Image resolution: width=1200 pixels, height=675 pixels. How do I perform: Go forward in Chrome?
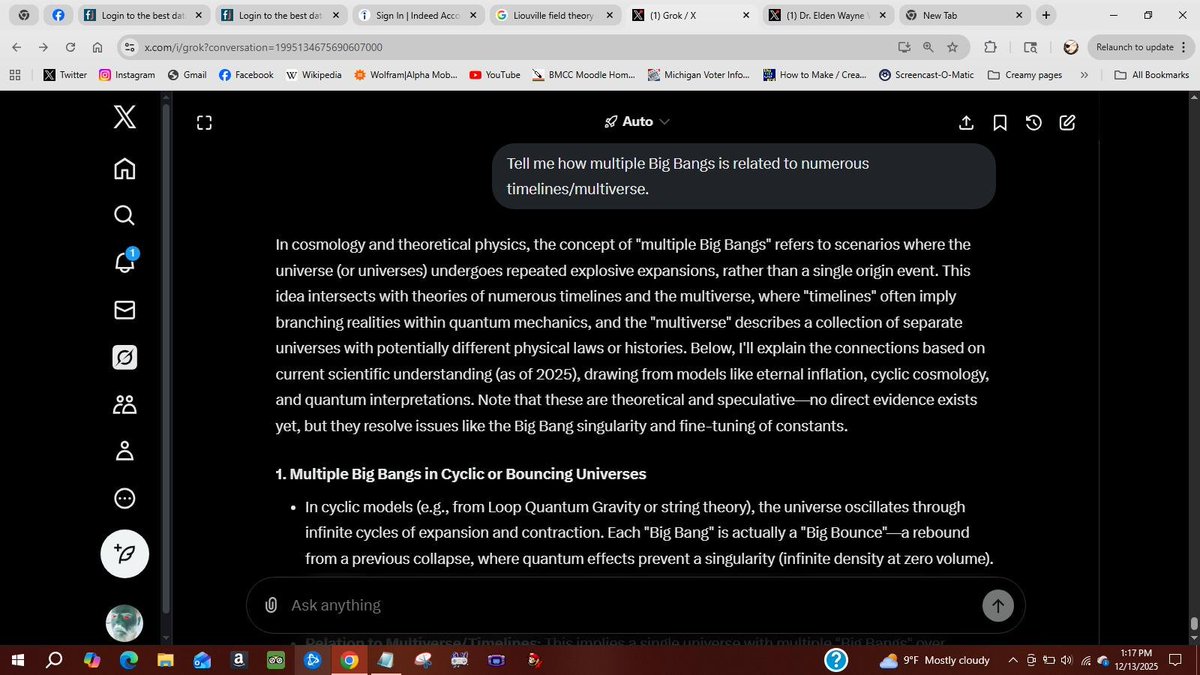43,47
